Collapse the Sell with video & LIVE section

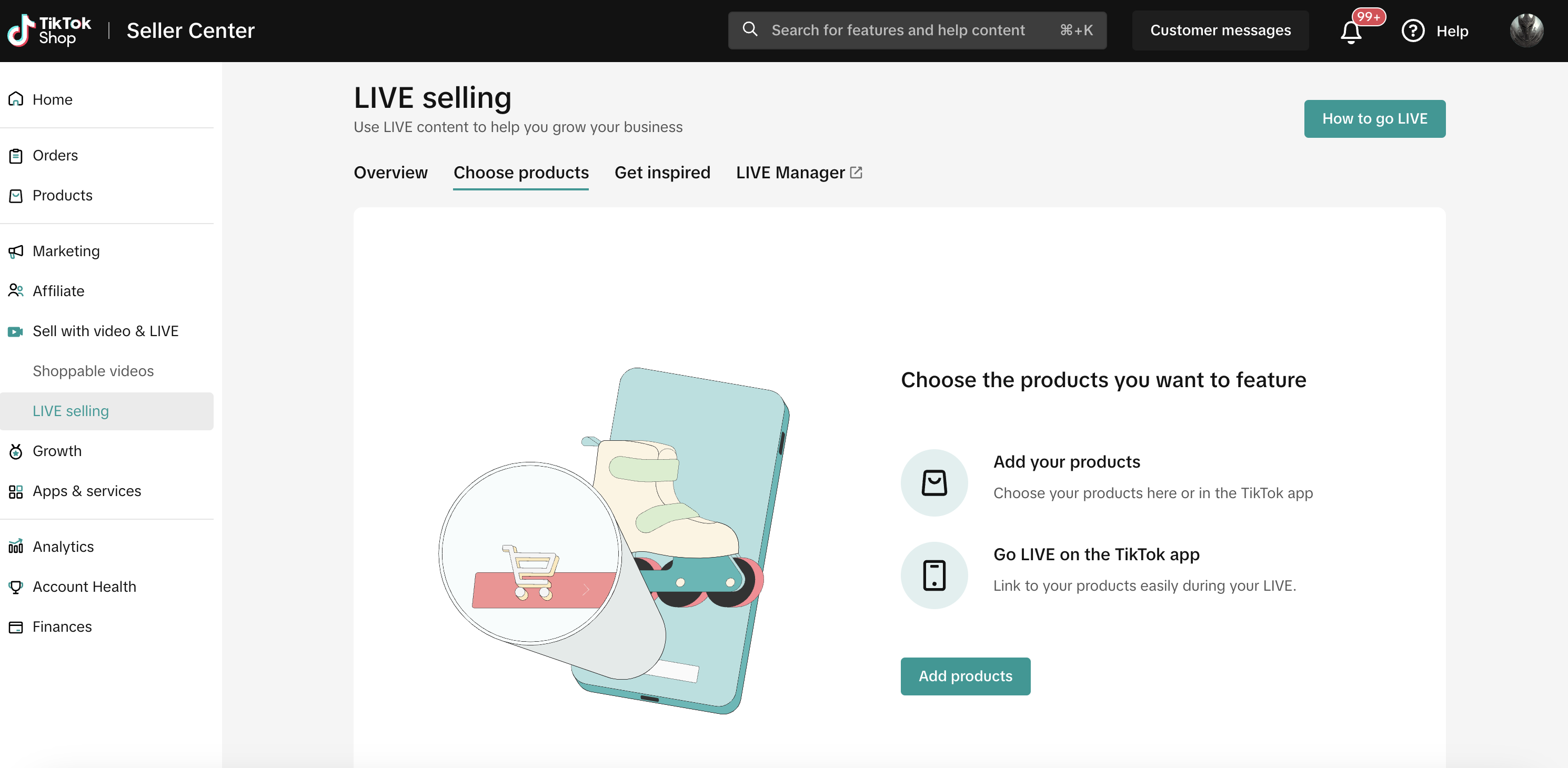pyautogui.click(x=105, y=331)
